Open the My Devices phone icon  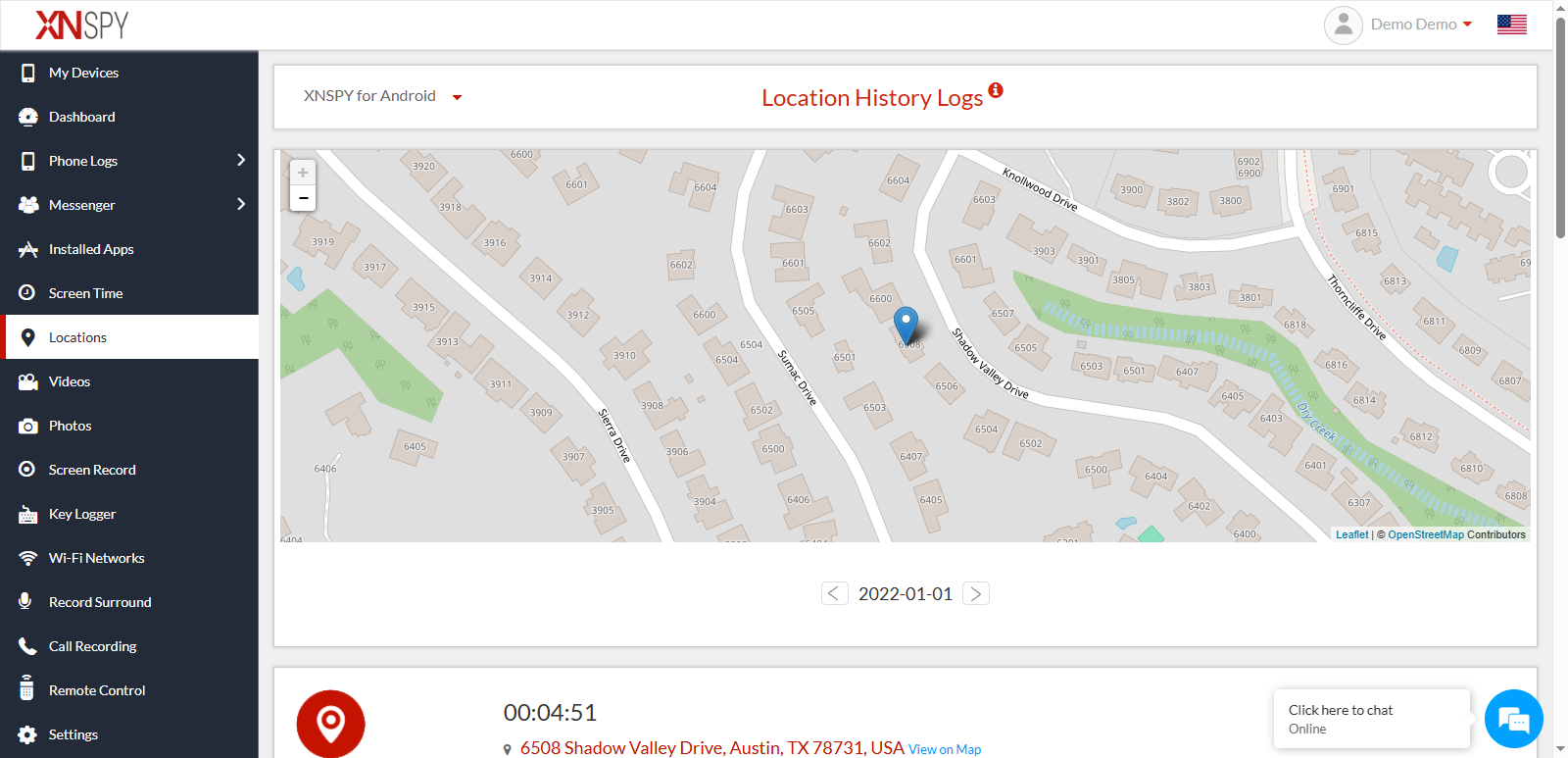[x=28, y=73]
